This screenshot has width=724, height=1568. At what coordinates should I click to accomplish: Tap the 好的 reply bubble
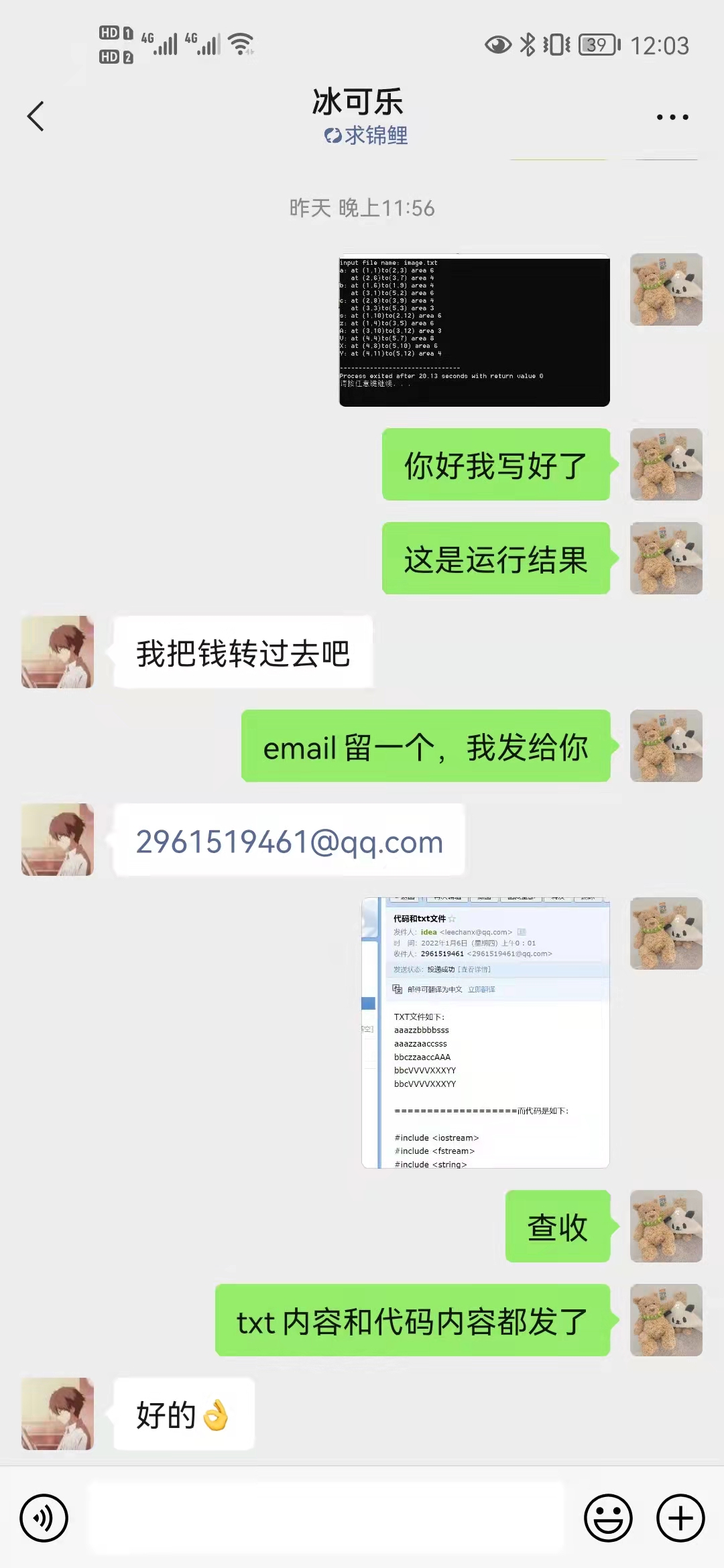(184, 1414)
